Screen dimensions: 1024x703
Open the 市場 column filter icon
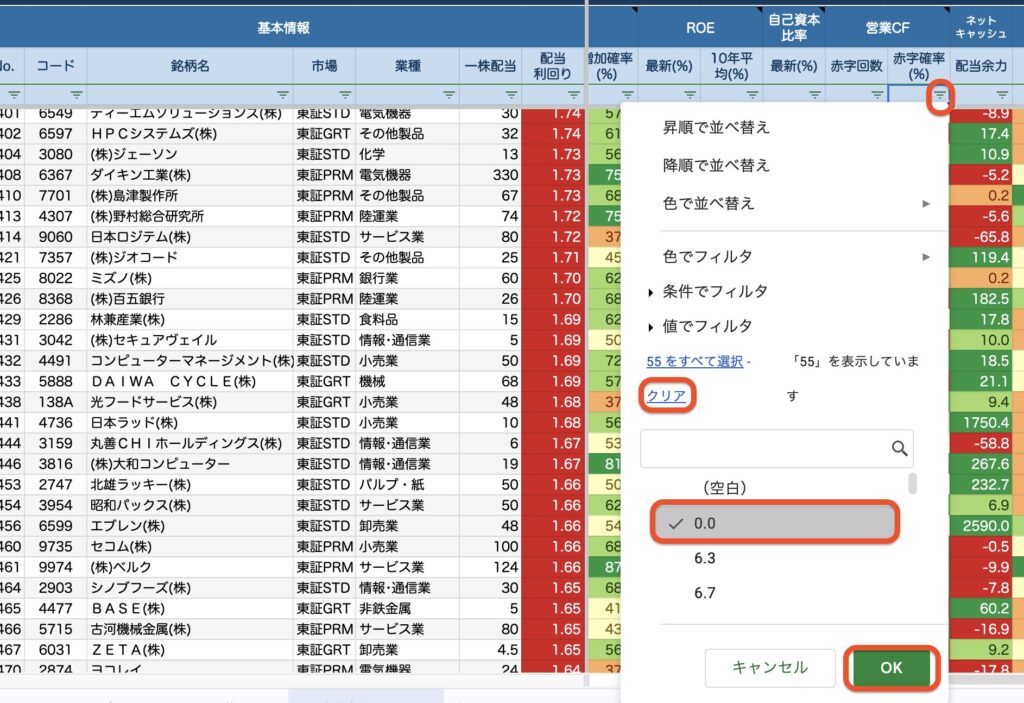tap(345, 95)
